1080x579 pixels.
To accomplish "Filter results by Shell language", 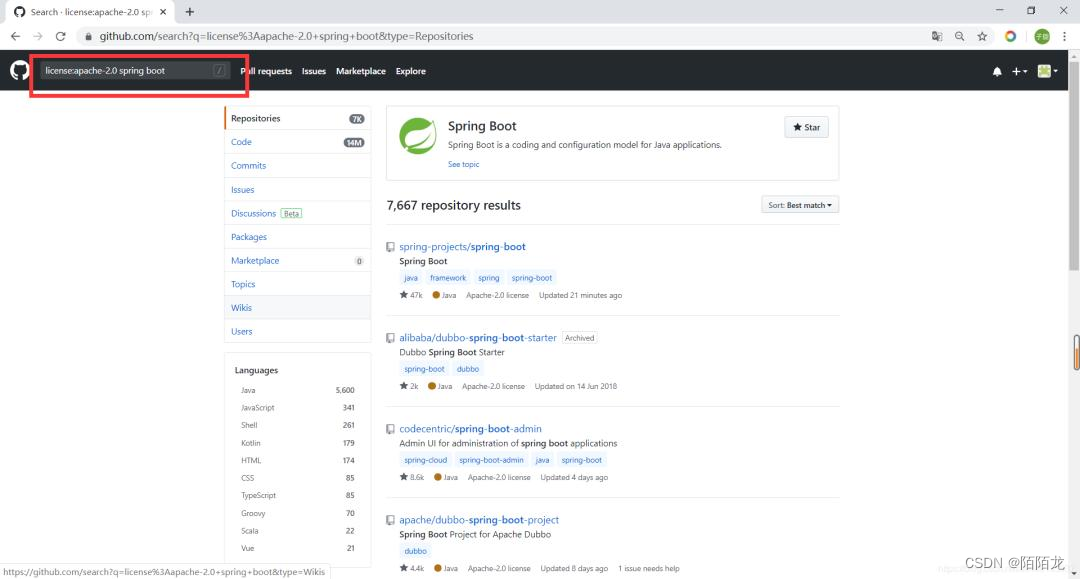I will pyautogui.click(x=298, y=425).
